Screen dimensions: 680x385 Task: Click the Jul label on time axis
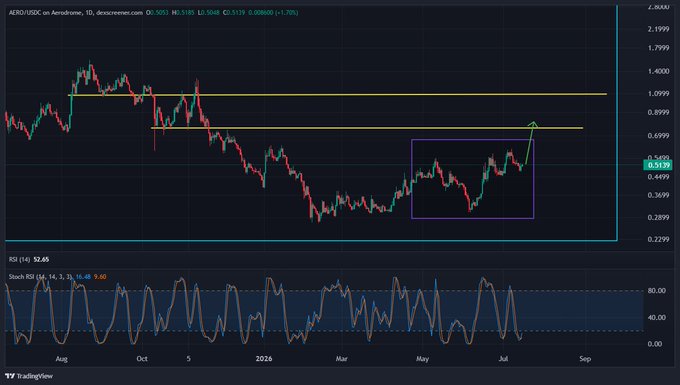(503, 359)
